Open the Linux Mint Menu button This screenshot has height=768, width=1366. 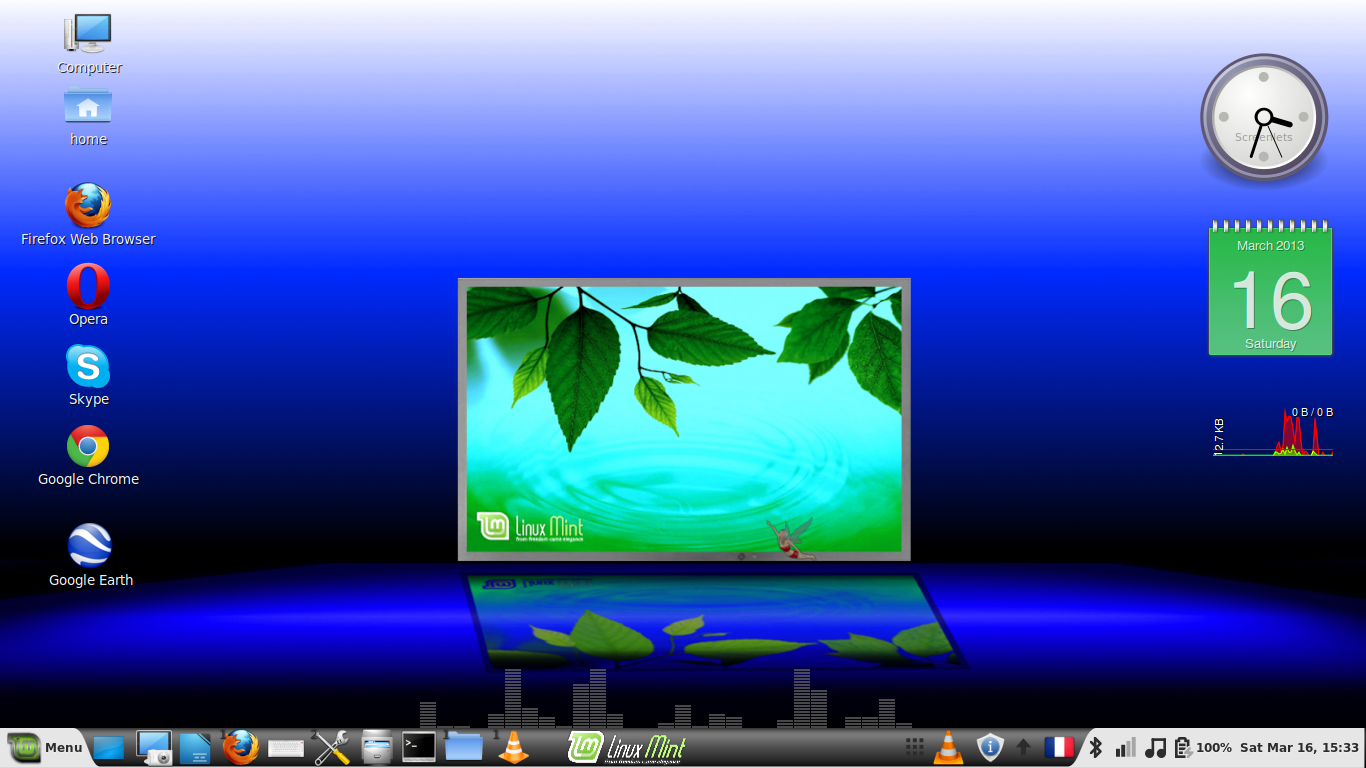pos(44,747)
